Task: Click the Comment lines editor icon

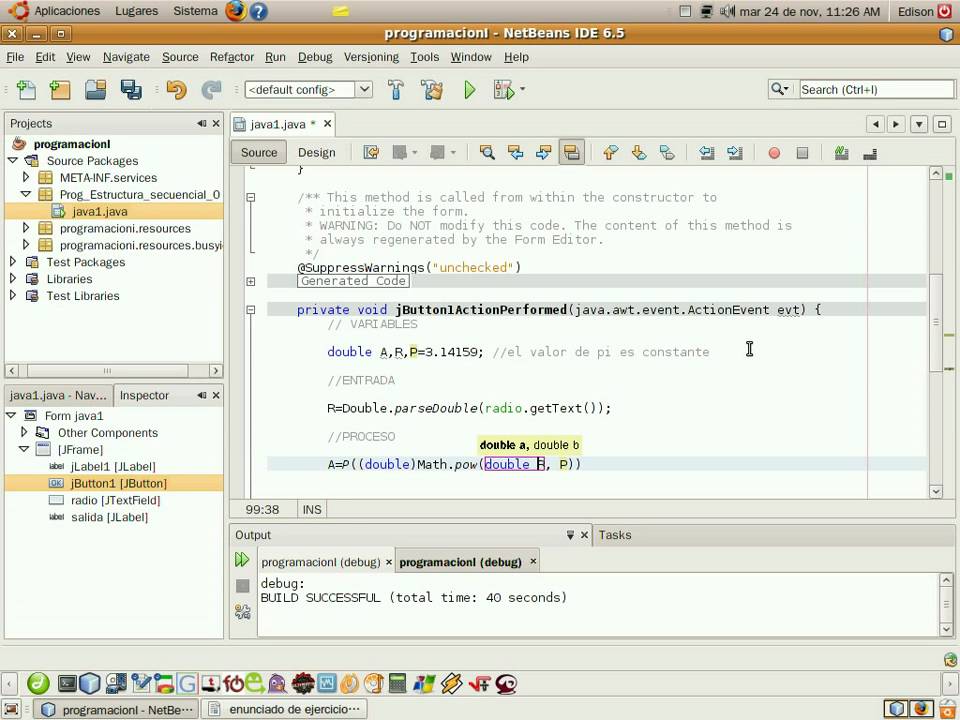Action: [x=841, y=153]
